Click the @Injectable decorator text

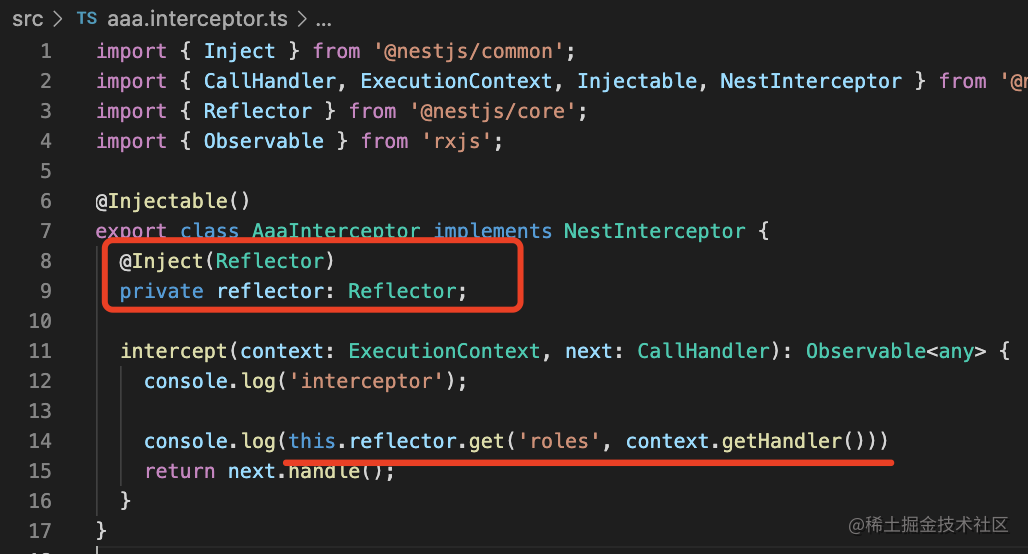(x=166, y=201)
